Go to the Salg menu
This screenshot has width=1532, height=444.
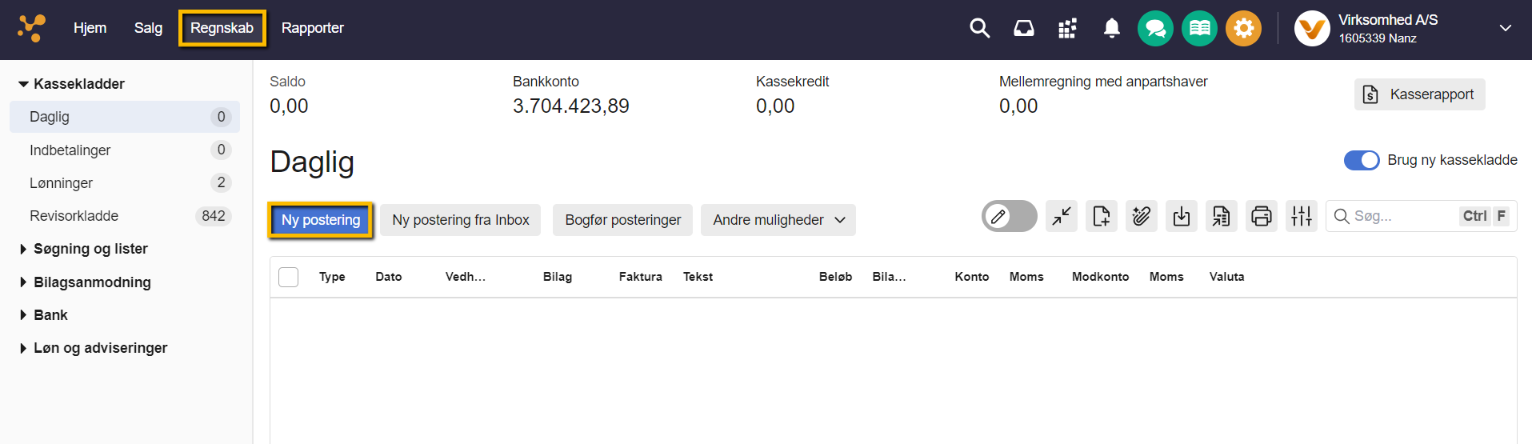148,28
